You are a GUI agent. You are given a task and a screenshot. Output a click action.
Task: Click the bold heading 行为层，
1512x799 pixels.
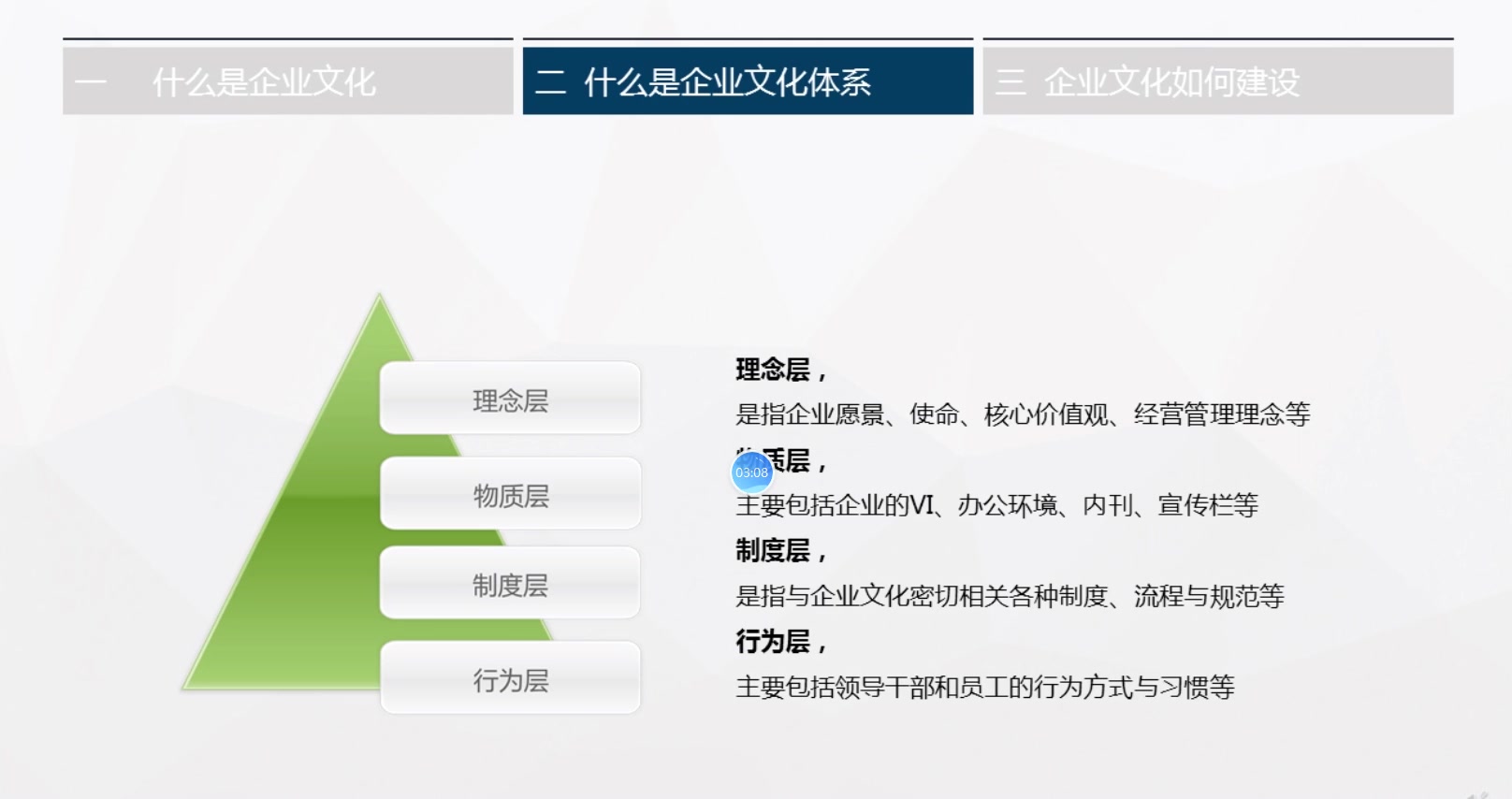coord(780,642)
